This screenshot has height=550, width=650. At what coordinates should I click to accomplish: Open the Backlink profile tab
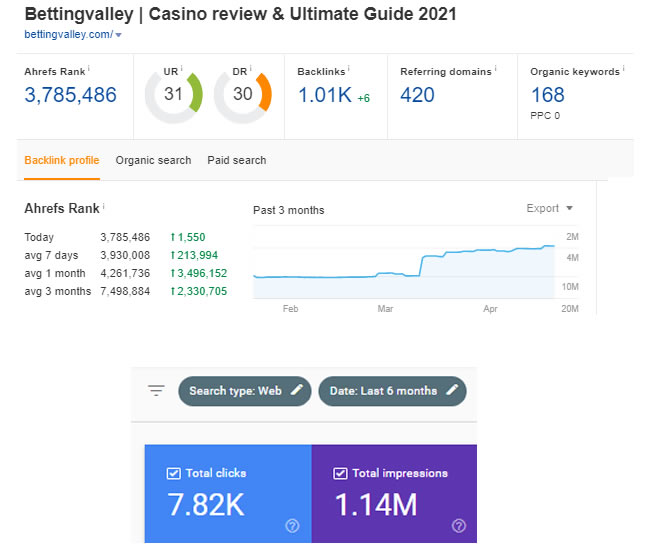click(x=61, y=160)
